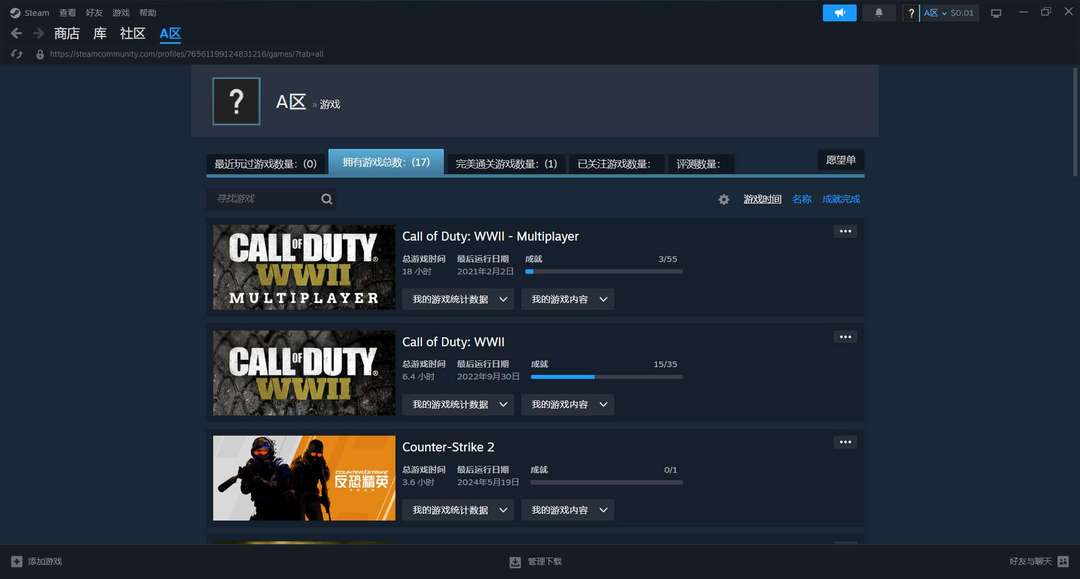The height and width of the screenshot is (579, 1080).
Task: Select recently played games tab (0)
Action: coord(265,164)
